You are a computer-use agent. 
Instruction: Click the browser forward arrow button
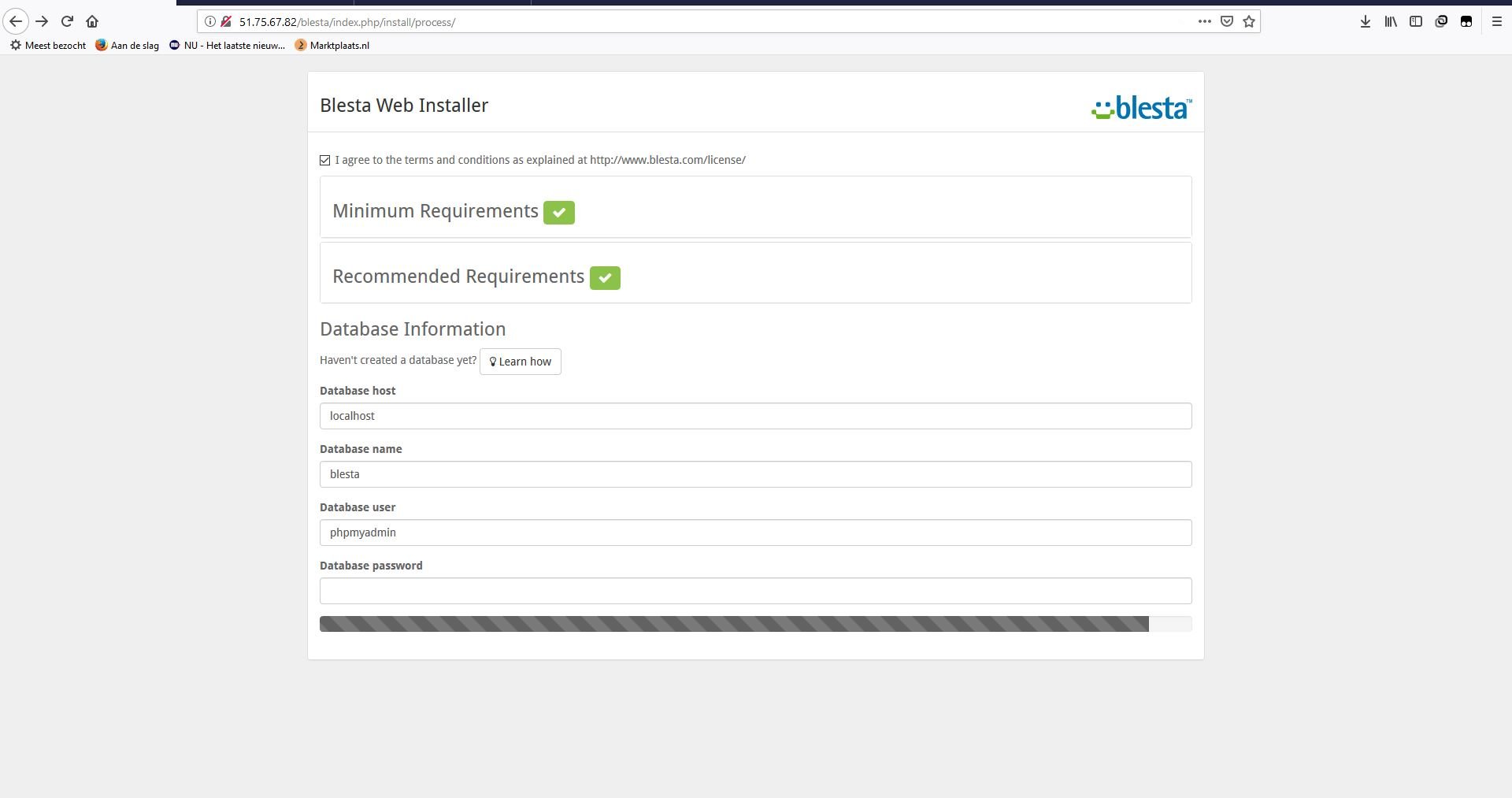(x=43, y=21)
